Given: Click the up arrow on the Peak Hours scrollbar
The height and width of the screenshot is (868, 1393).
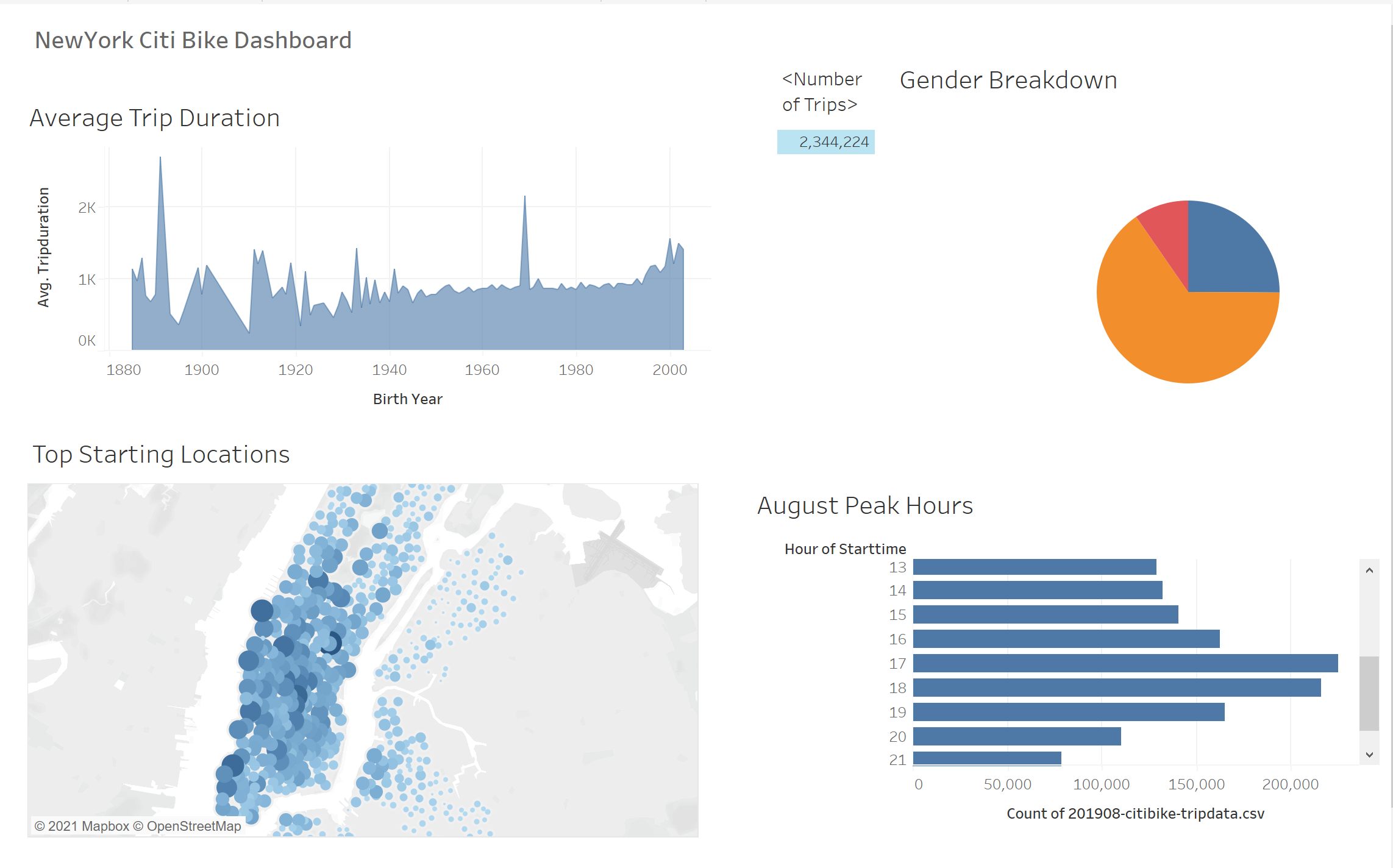Looking at the screenshot, I should point(1370,569).
